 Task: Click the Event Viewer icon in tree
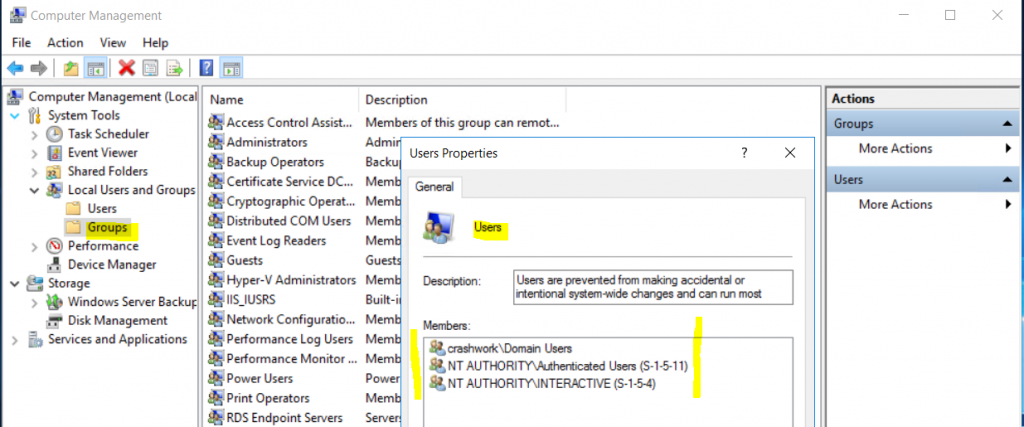coord(56,153)
